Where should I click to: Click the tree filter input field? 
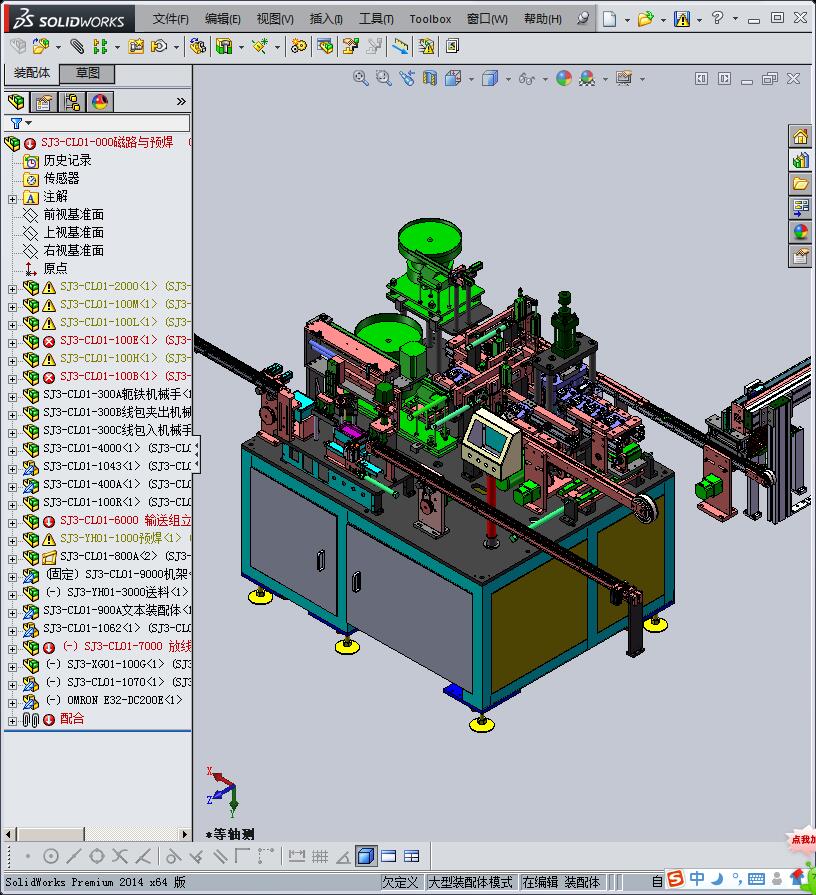point(98,123)
